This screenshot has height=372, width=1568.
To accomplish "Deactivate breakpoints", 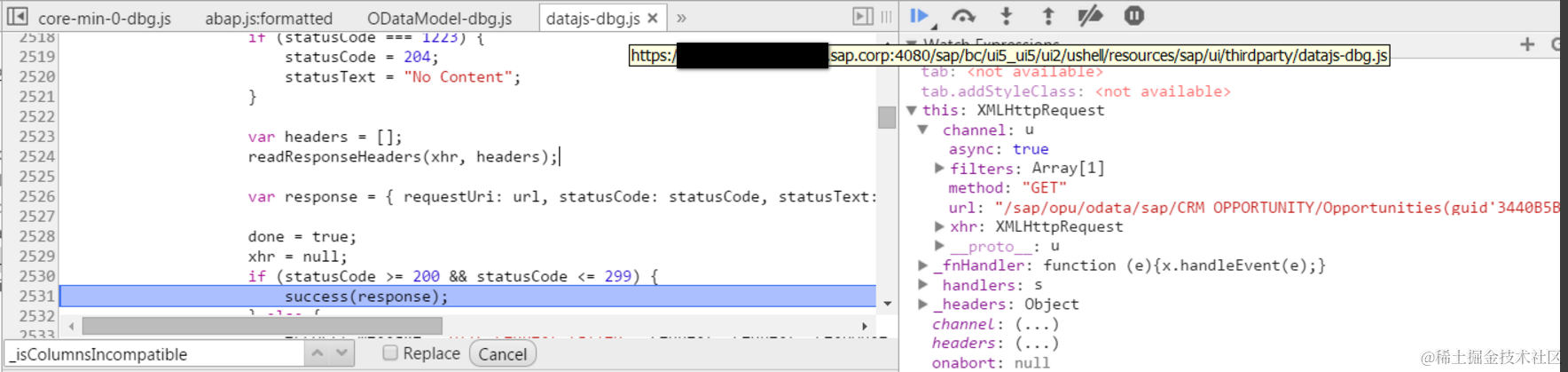I will (1090, 15).
